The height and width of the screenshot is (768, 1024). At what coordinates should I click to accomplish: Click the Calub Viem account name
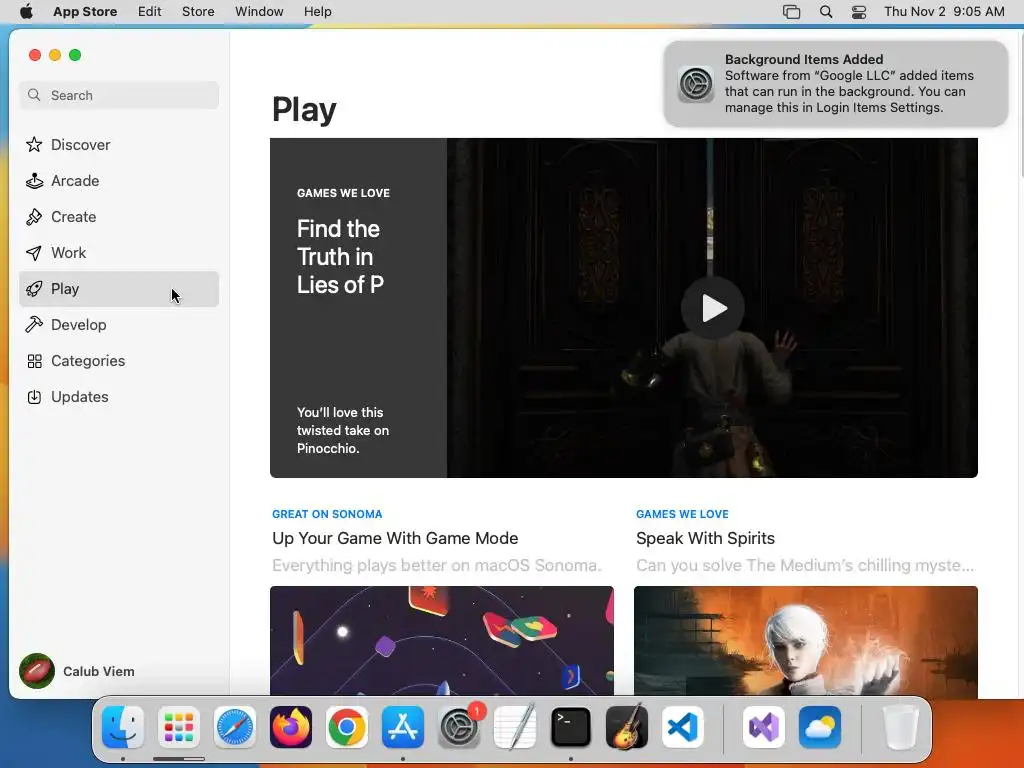pyautogui.click(x=99, y=671)
